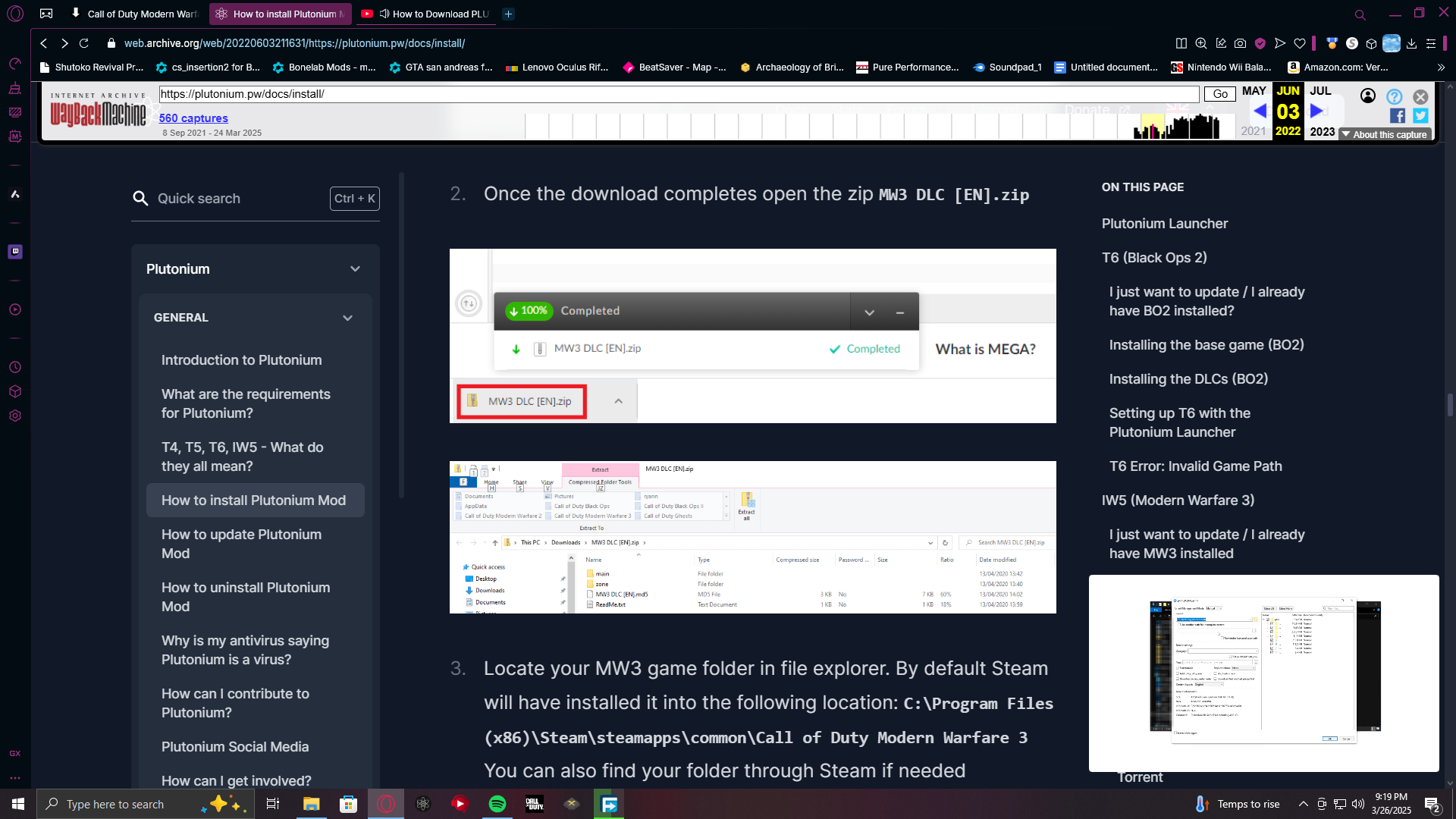Collapse the GENERAL category chevron
1456x819 pixels.
347,318
